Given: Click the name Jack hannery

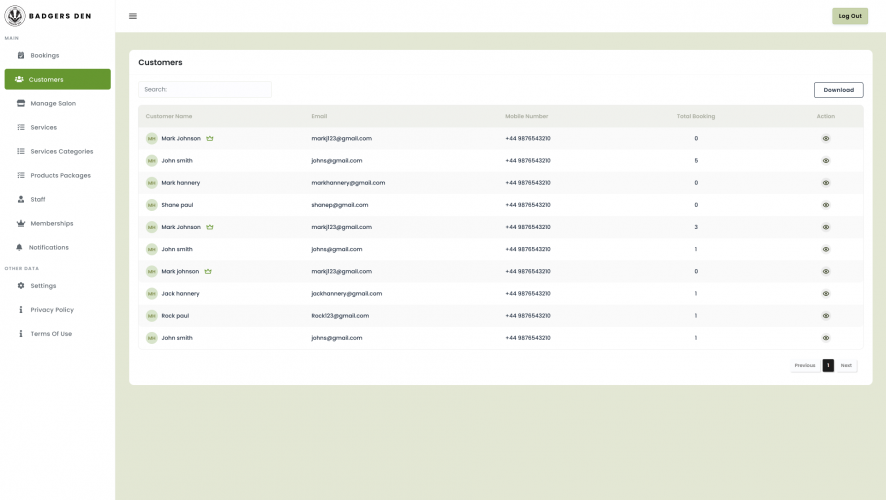Looking at the screenshot, I should tap(180, 294).
